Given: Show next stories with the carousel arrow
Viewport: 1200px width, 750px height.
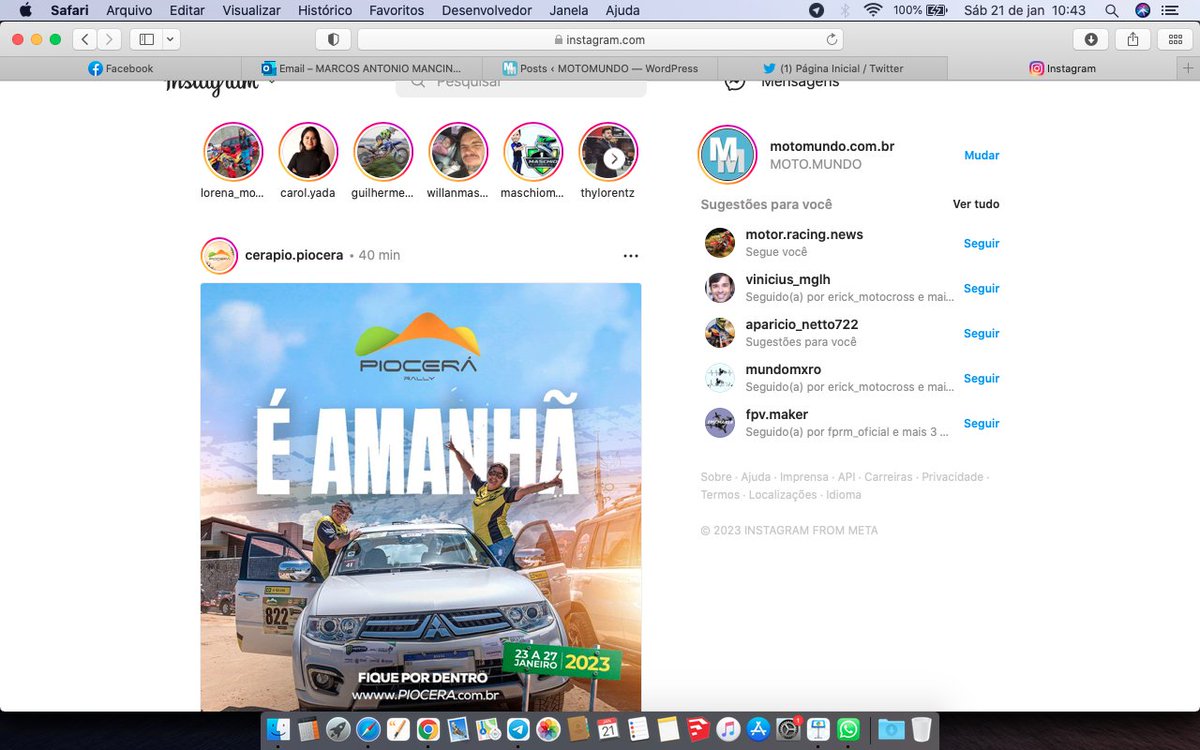Looking at the screenshot, I should (x=615, y=158).
